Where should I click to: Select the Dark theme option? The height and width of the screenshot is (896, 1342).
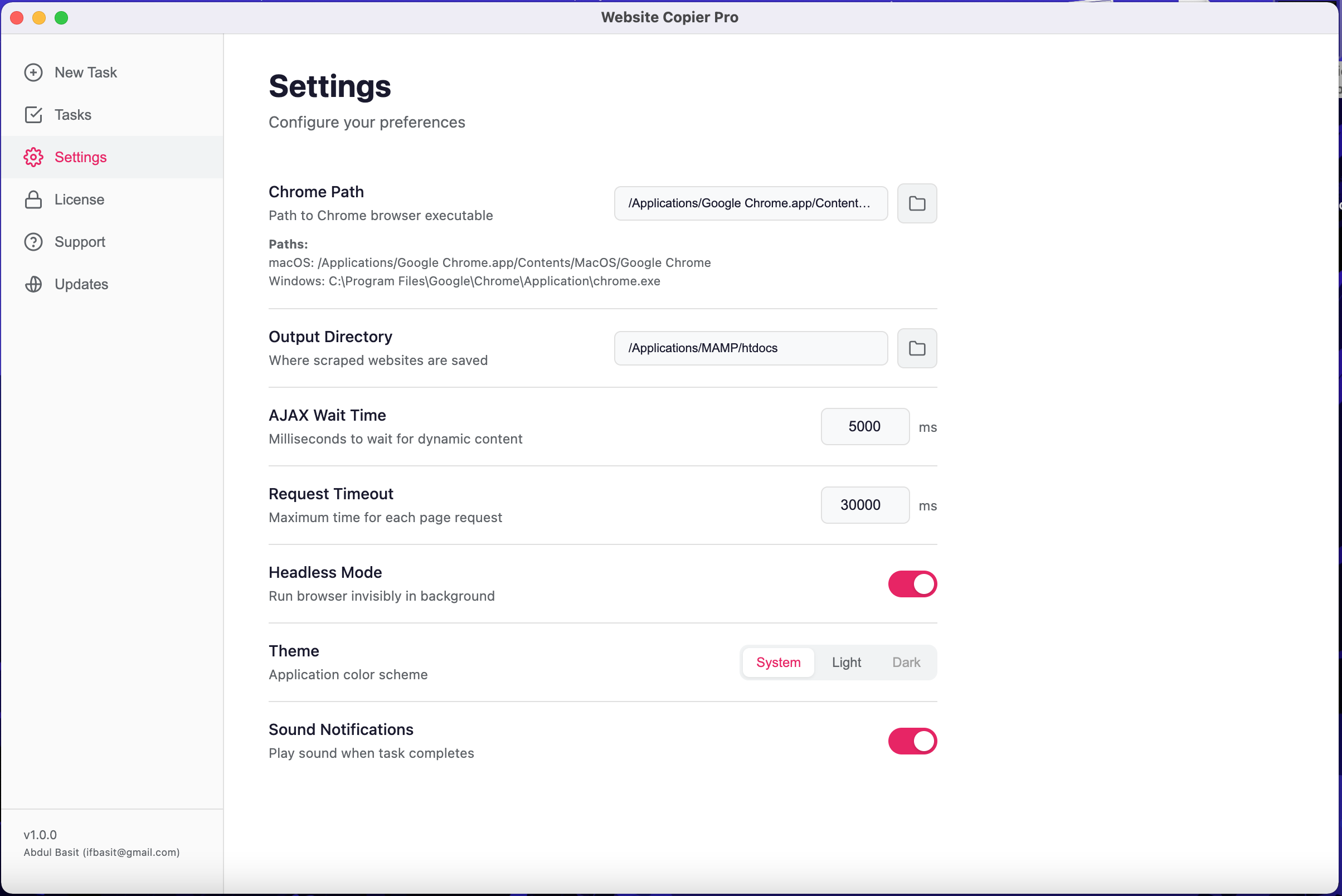905,663
